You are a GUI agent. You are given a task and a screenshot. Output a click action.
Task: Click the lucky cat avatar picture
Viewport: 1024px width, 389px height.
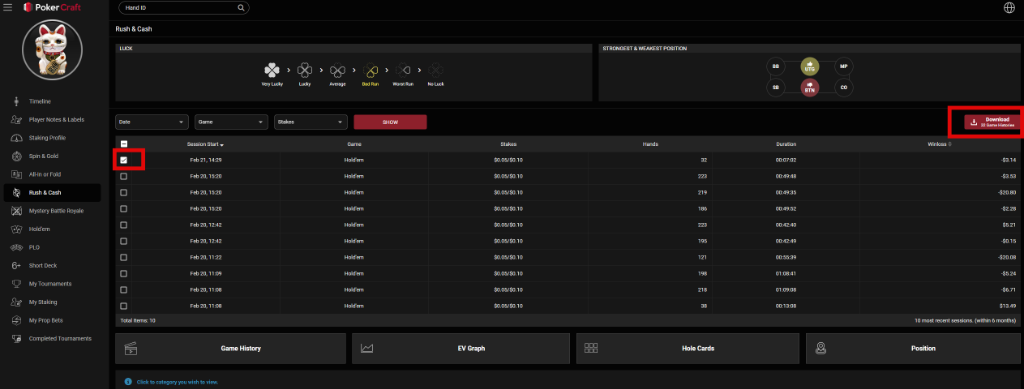click(52, 50)
